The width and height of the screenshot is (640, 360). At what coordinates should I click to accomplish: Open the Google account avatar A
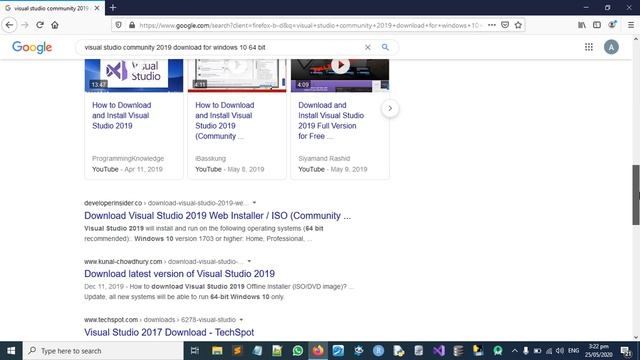coord(611,47)
